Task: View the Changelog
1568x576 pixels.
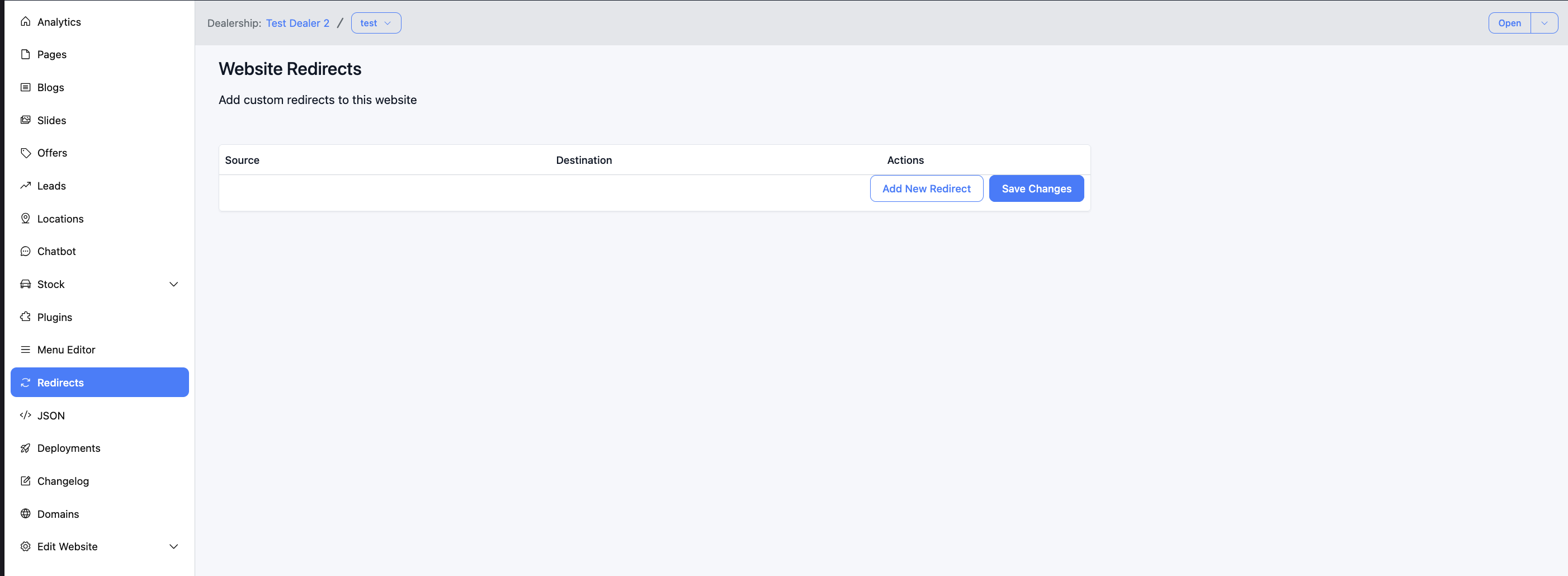Action: point(100,481)
